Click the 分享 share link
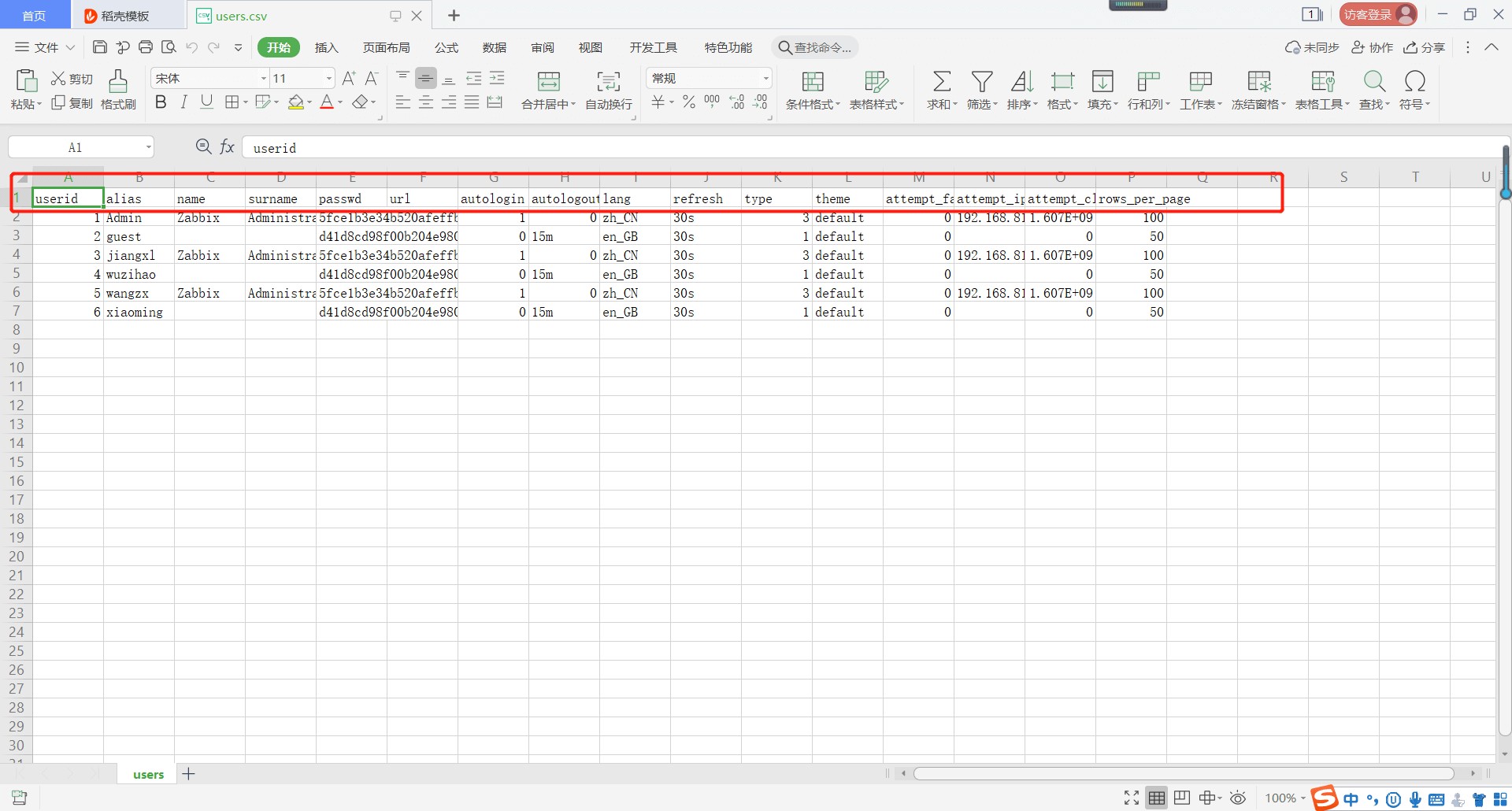This screenshot has height=811, width=1512. [x=1424, y=47]
